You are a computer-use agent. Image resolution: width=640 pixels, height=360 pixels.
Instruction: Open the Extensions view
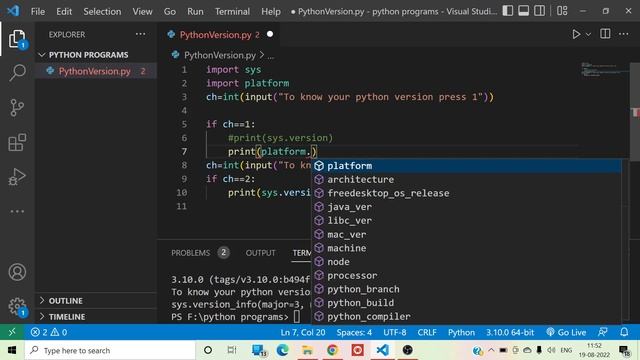click(17, 142)
